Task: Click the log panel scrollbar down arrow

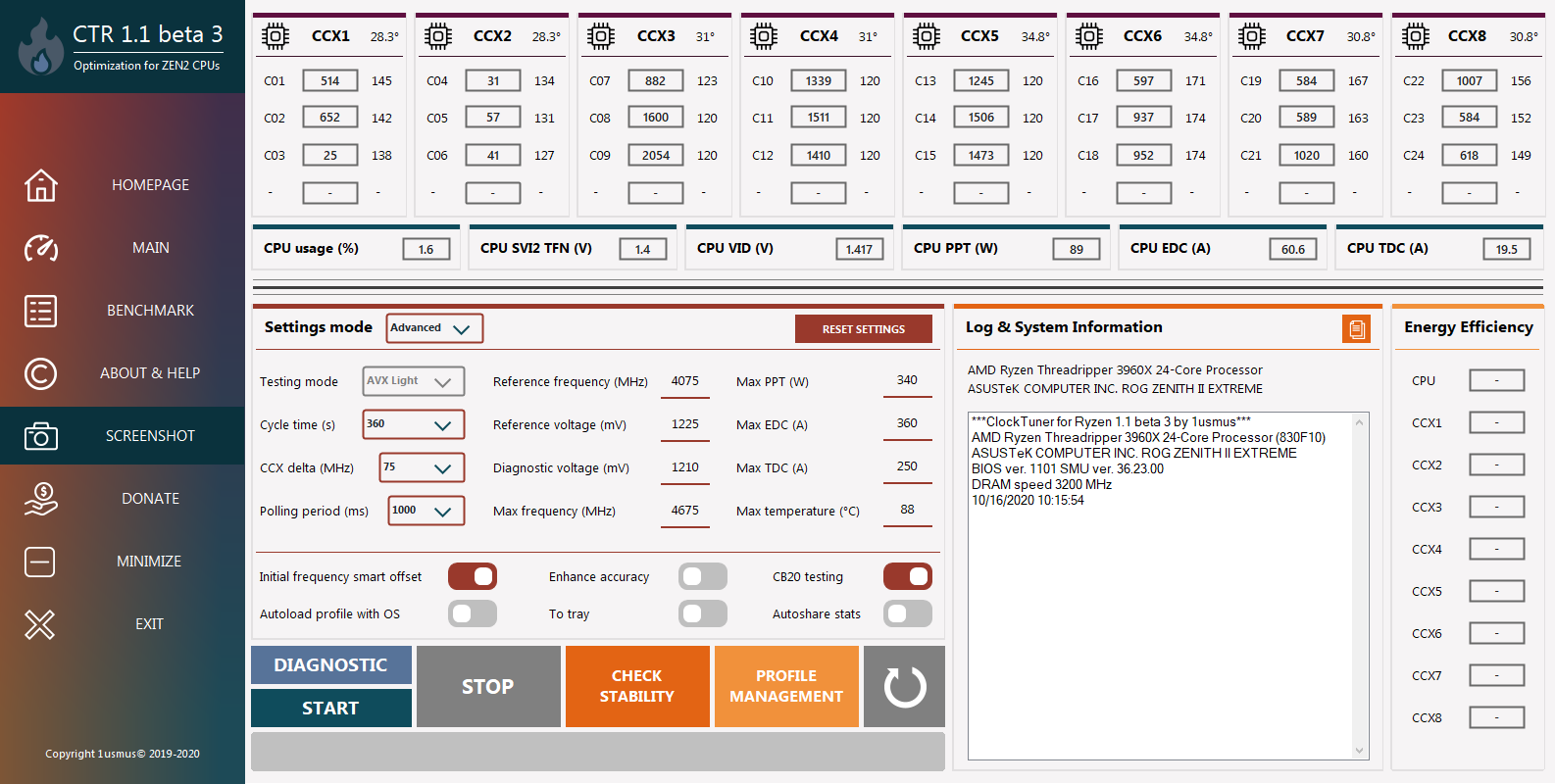Action: tap(1359, 751)
